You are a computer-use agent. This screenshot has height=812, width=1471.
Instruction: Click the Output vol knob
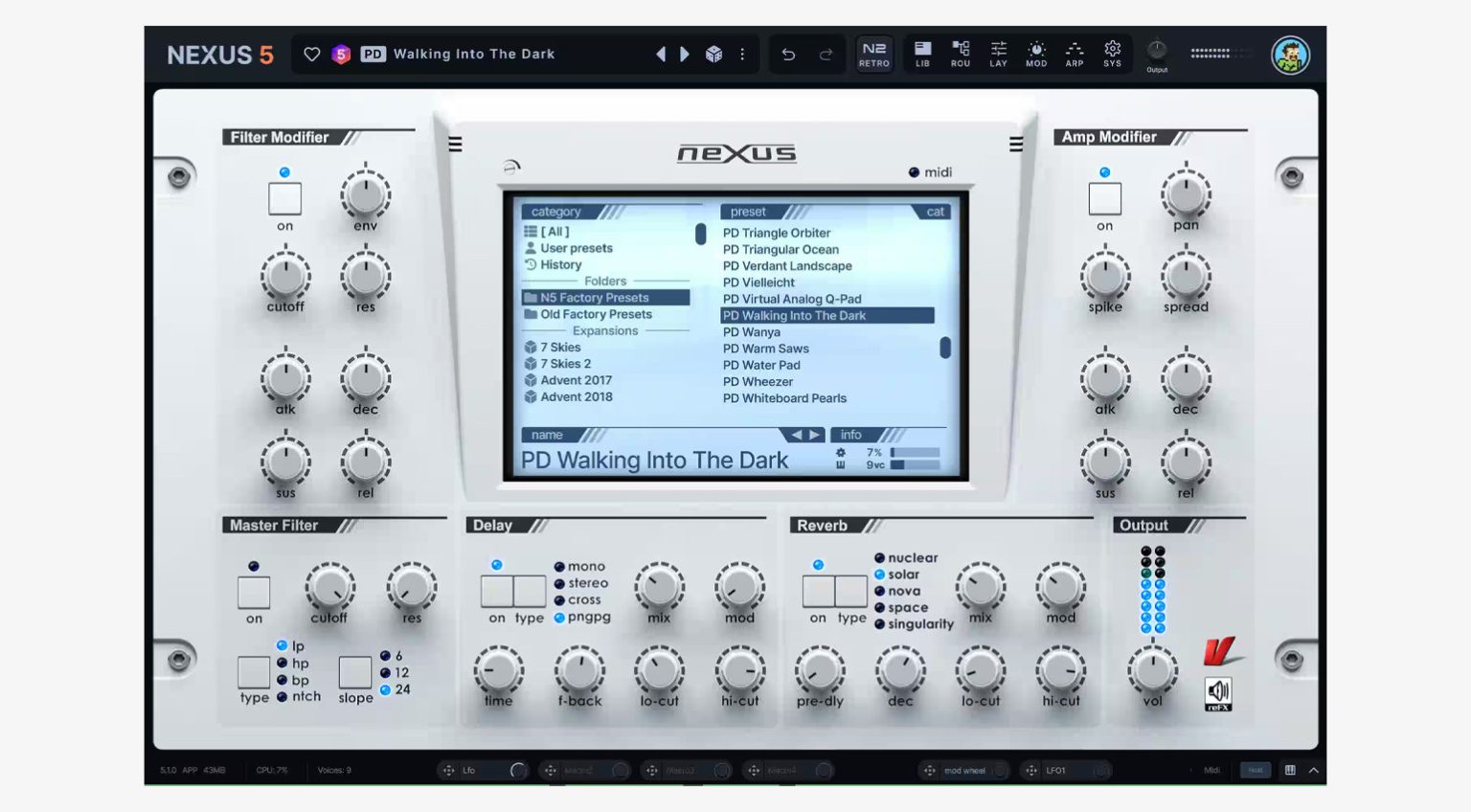[1152, 669]
